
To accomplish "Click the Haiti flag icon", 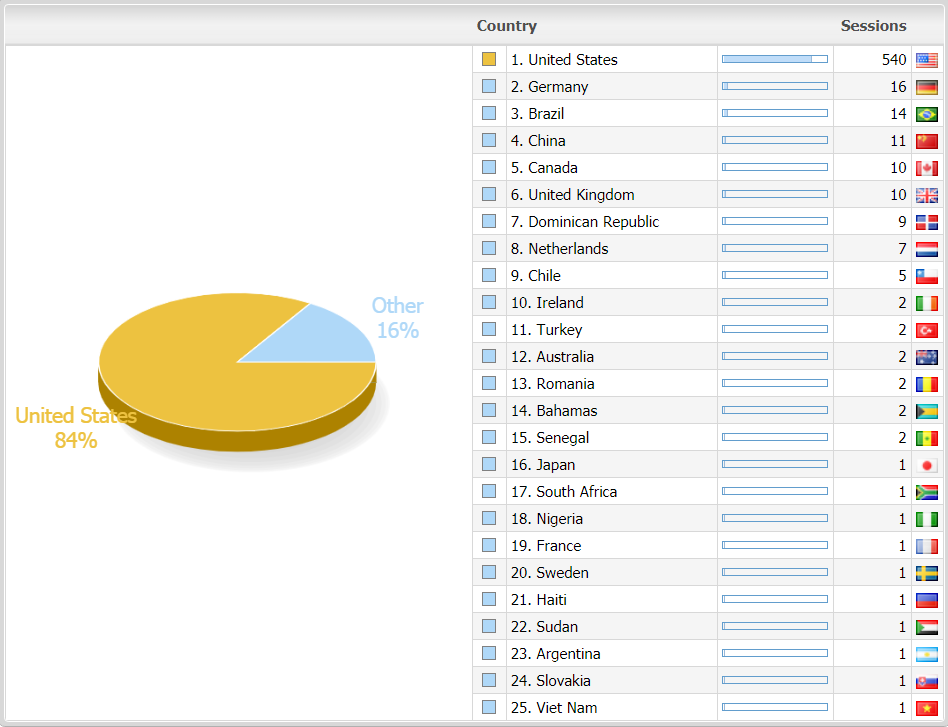I will tap(926, 600).
